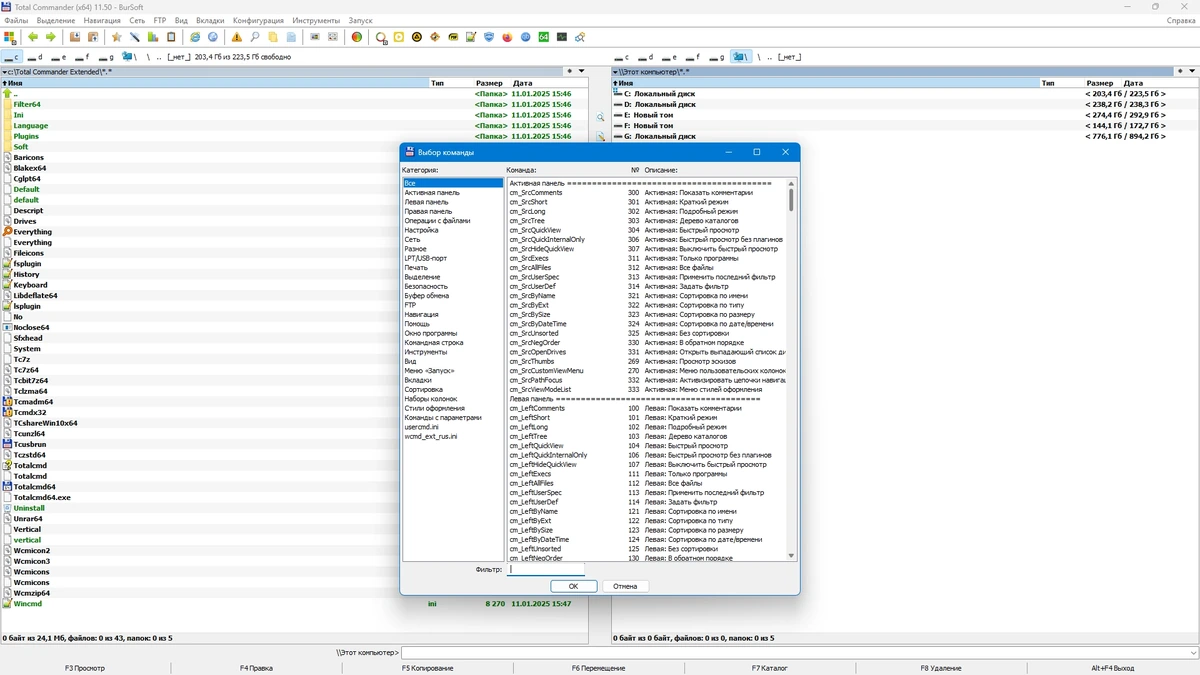Click Отмена button in the dialog
The width and height of the screenshot is (1200, 675).
pos(625,586)
